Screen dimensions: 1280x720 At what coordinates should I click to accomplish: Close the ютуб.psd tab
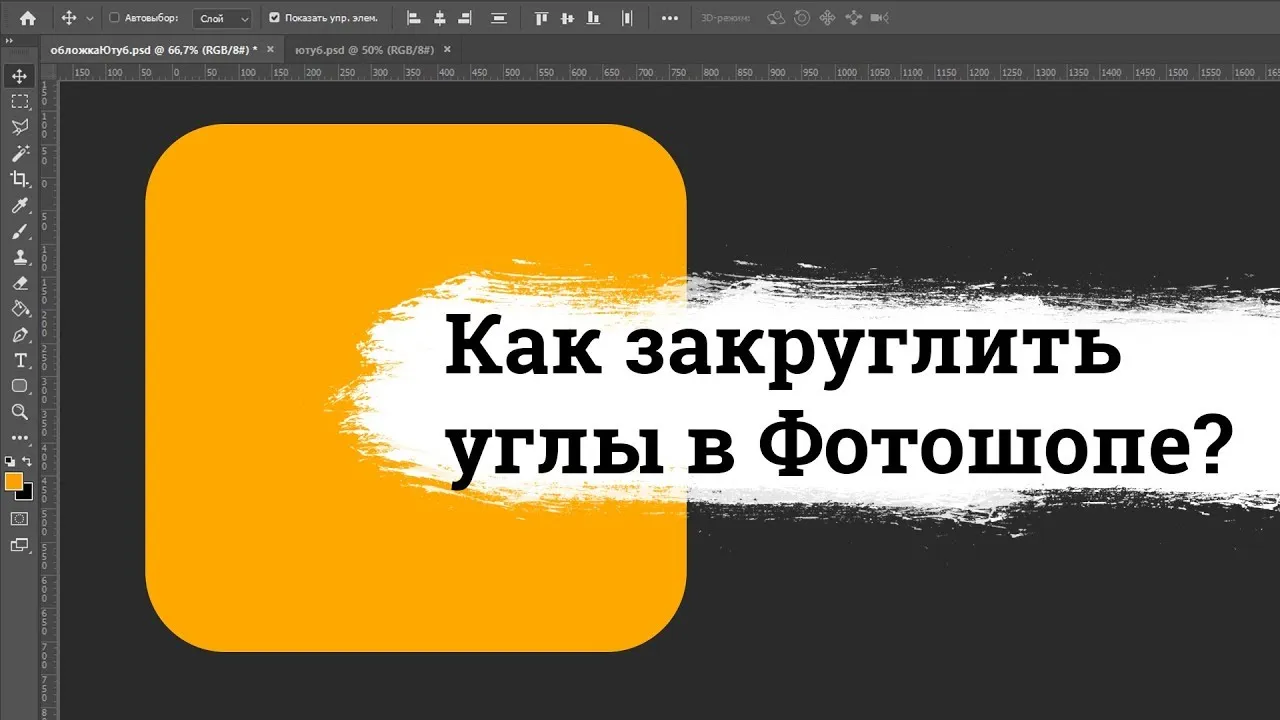click(446, 49)
